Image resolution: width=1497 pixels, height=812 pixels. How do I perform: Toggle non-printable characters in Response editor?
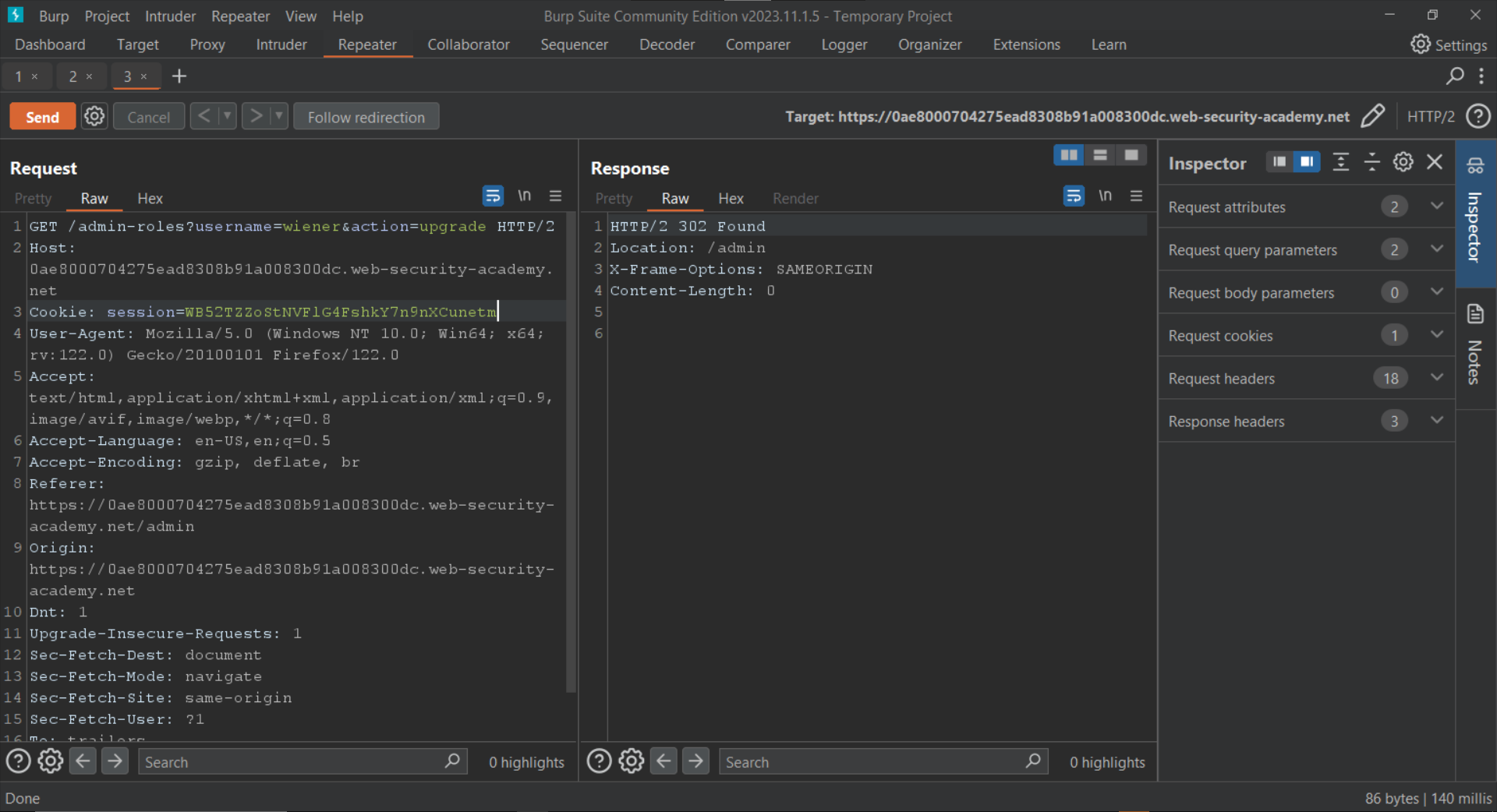(x=1105, y=196)
